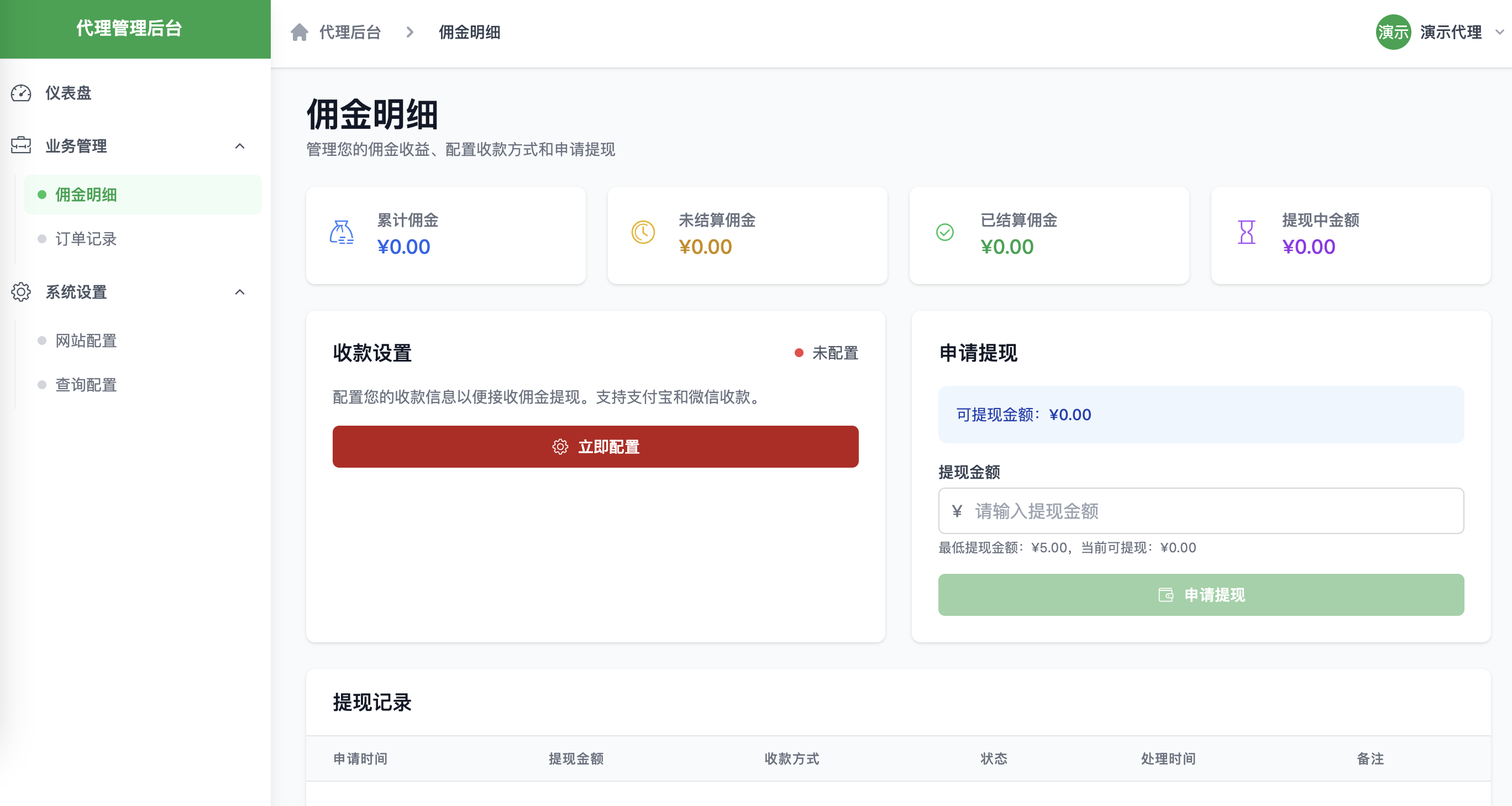Click 最低提现金额 hint text
The image size is (1512, 806).
1067,547
